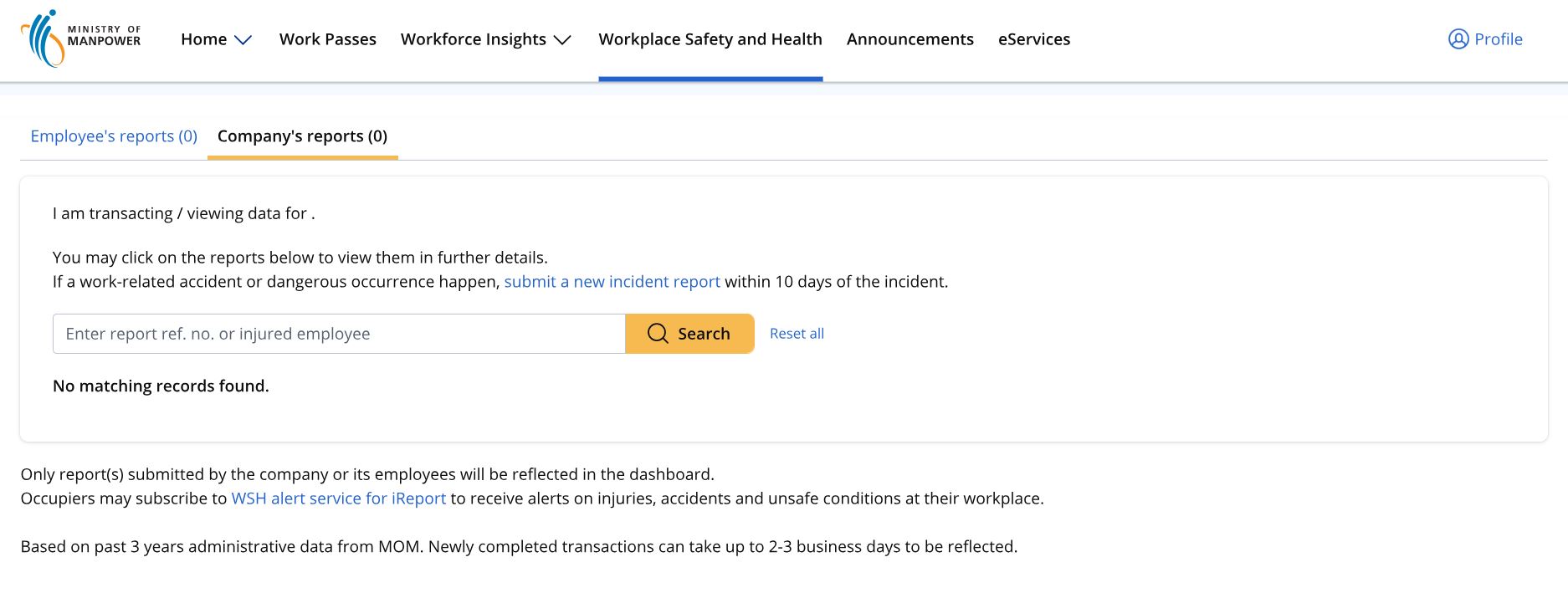The image size is (1568, 593).
Task: Click the yellow Search button
Action: (689, 334)
